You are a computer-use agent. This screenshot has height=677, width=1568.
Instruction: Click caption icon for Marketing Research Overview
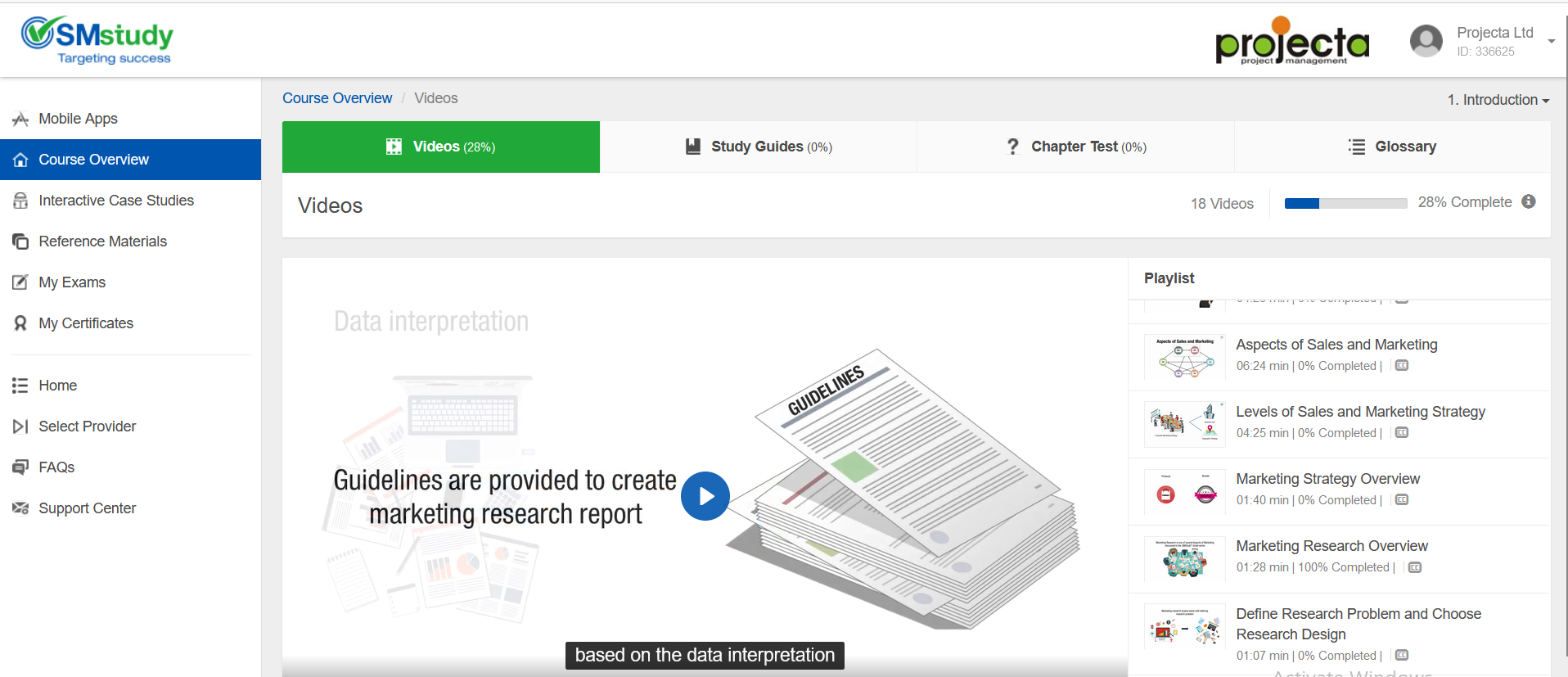[1415, 567]
